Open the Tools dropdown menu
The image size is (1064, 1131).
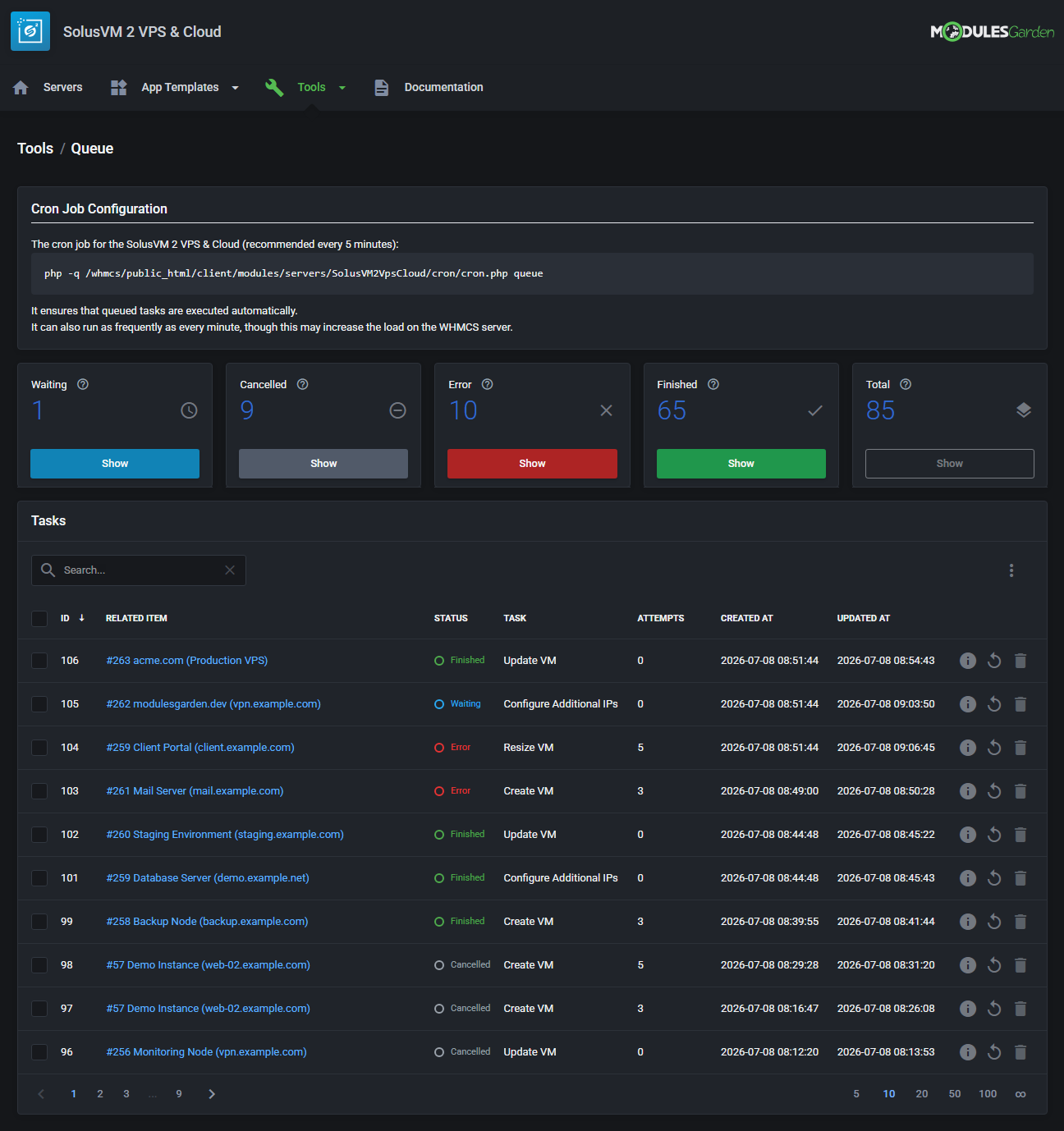tap(306, 87)
